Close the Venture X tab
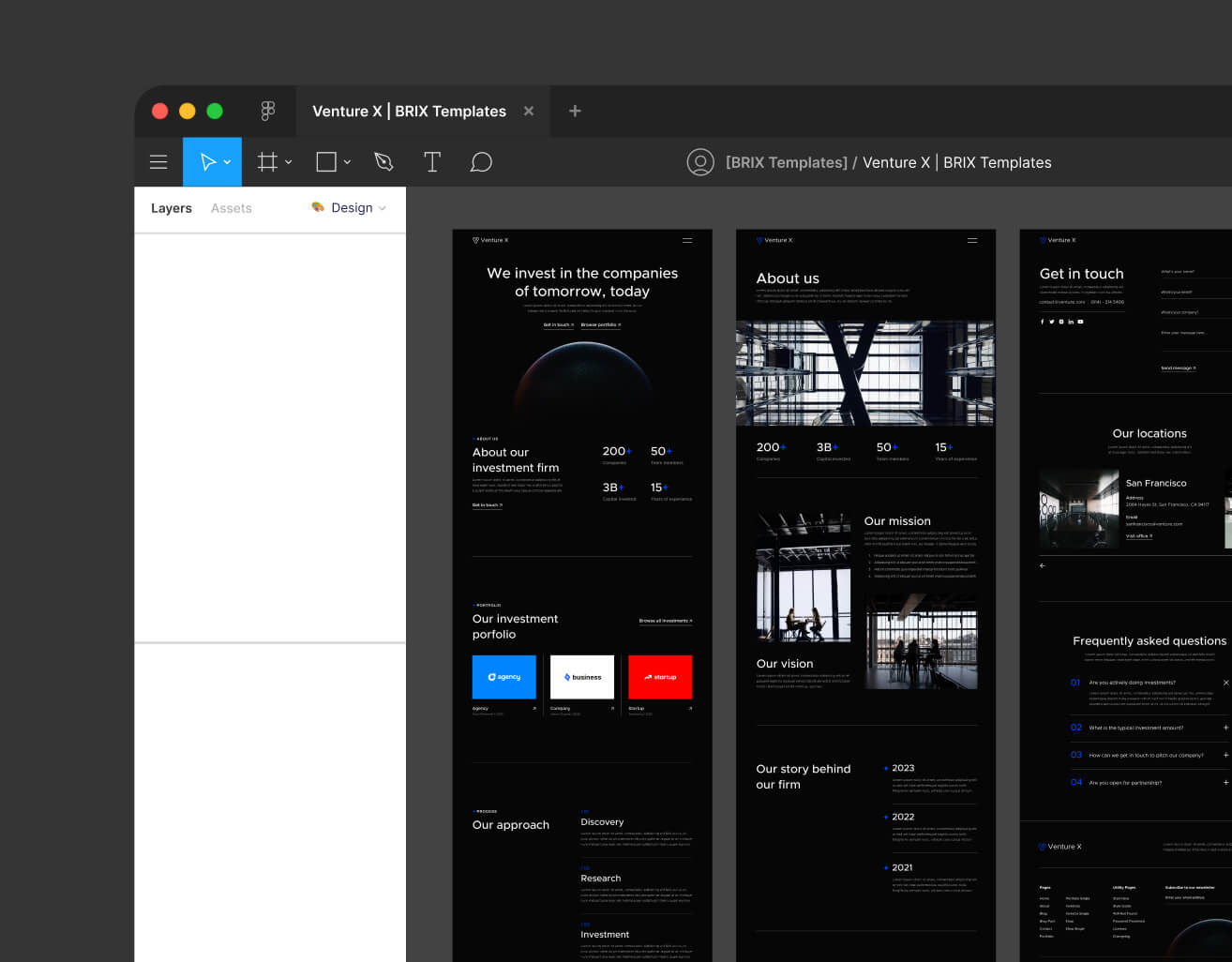1232x962 pixels. pos(529,111)
